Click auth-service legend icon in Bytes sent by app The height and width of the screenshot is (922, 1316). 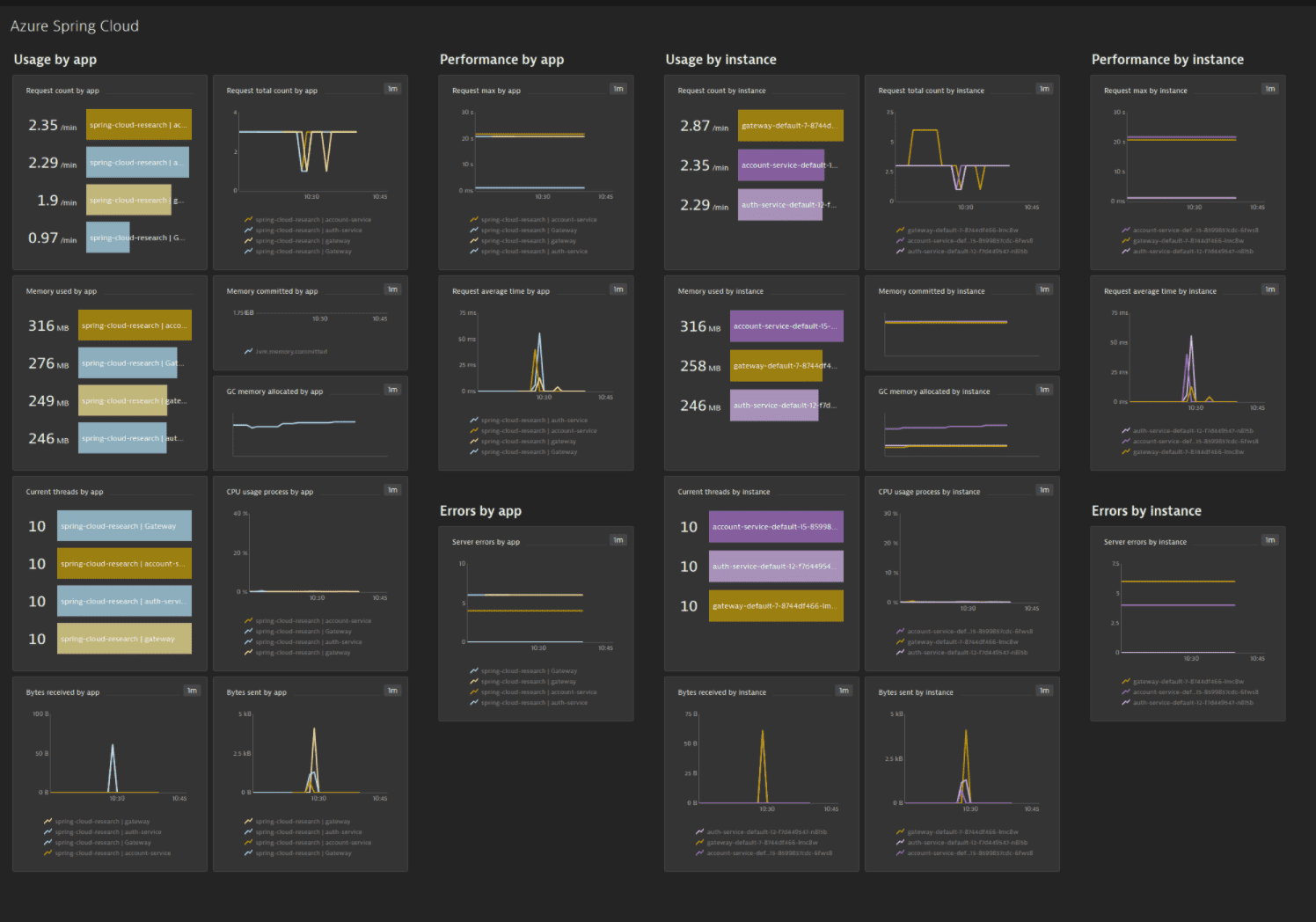[249, 832]
